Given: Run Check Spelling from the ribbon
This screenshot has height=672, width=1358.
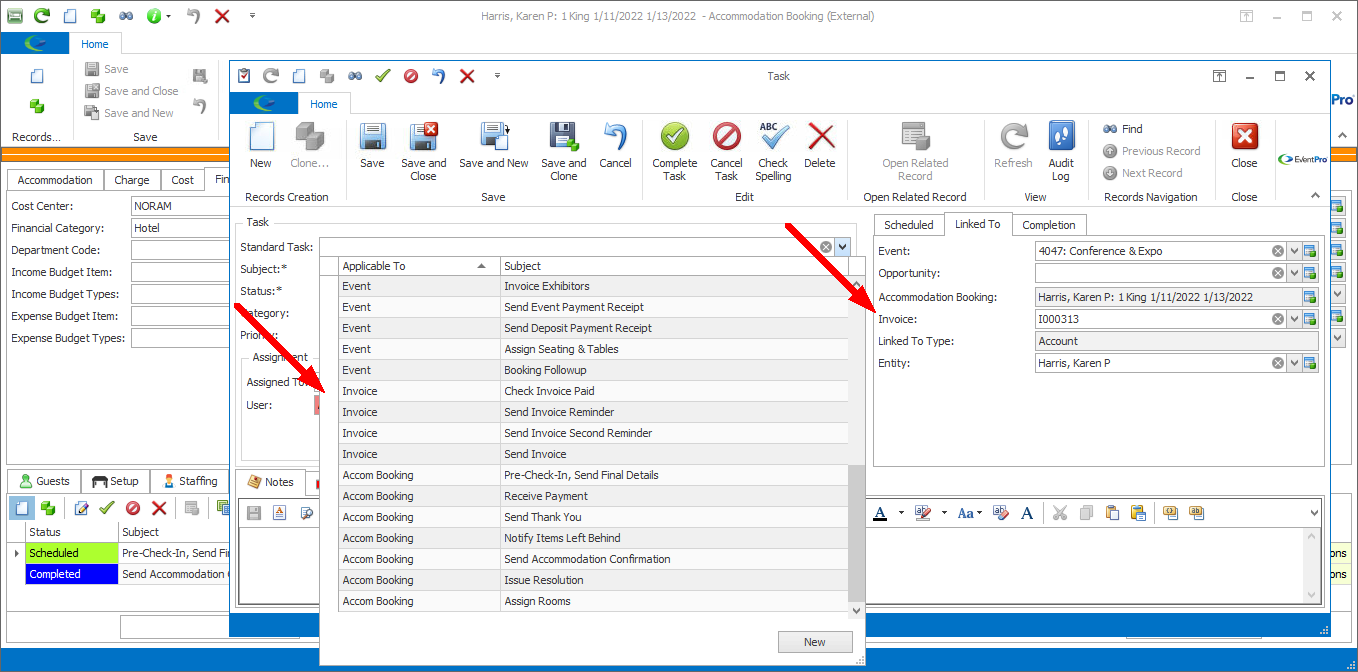Looking at the screenshot, I should coord(773,152).
